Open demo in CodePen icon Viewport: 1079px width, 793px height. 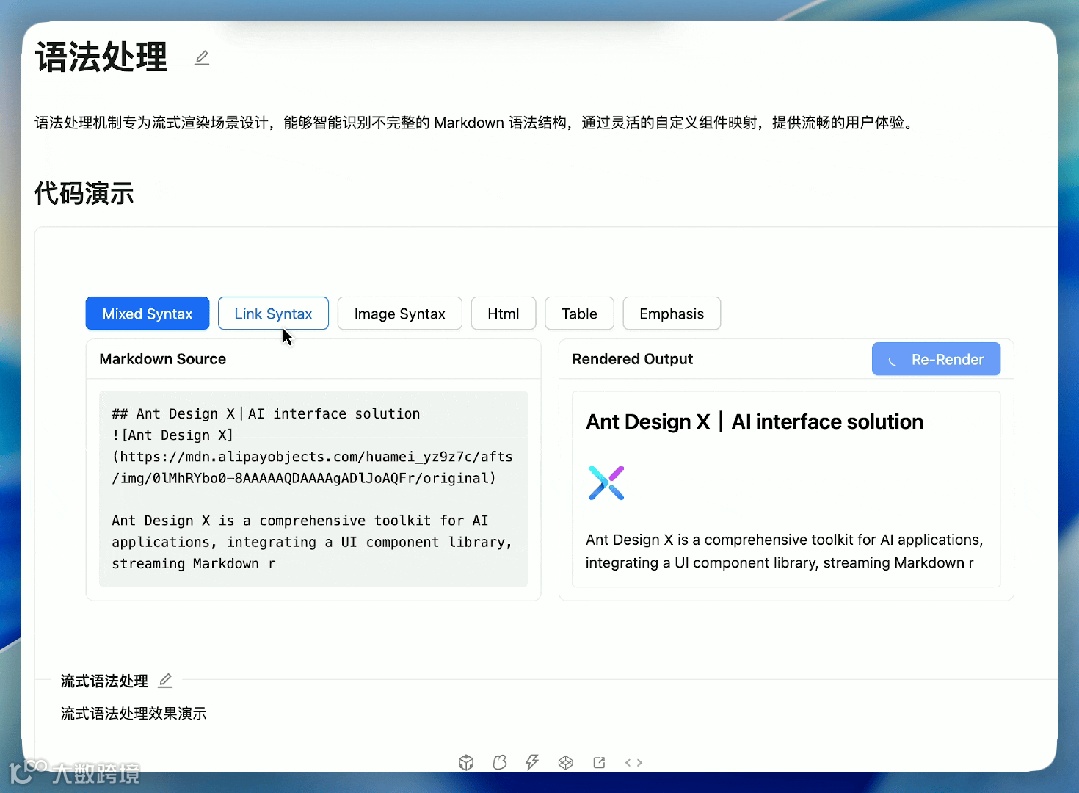[x=566, y=762]
